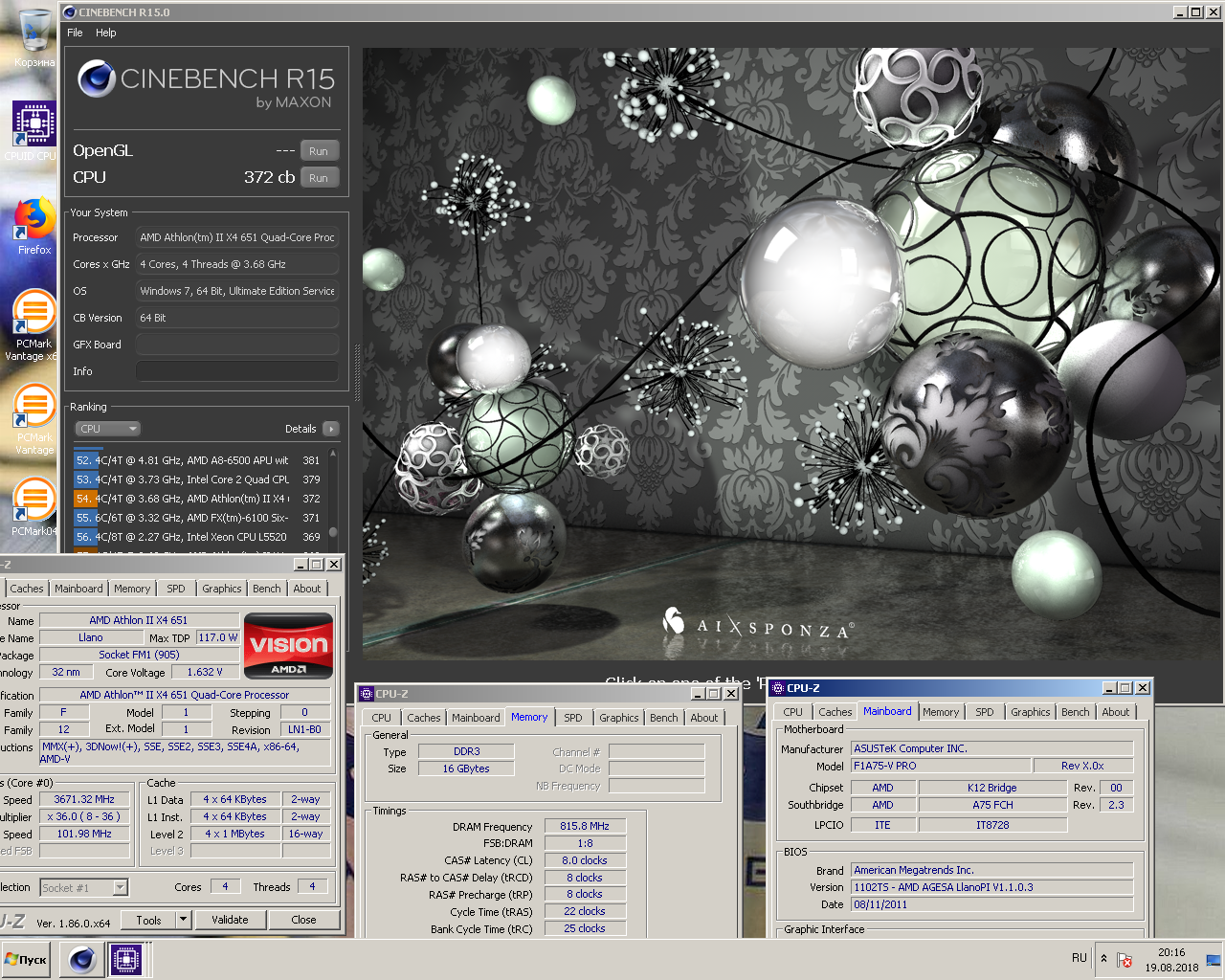
Task: Click the BIOS date 08/11/2011 field
Action: 992,904
